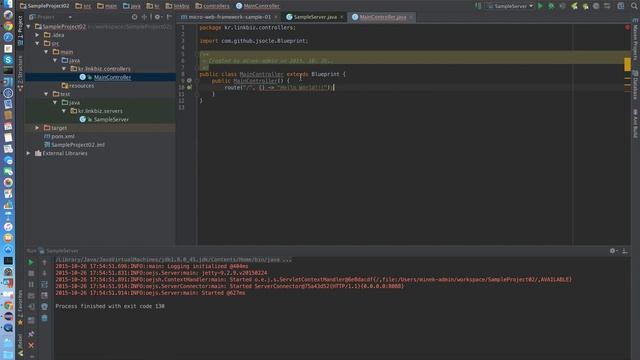Switch to SampleServer.java editor tab
This screenshot has height=360, width=640.
[x=315, y=17]
